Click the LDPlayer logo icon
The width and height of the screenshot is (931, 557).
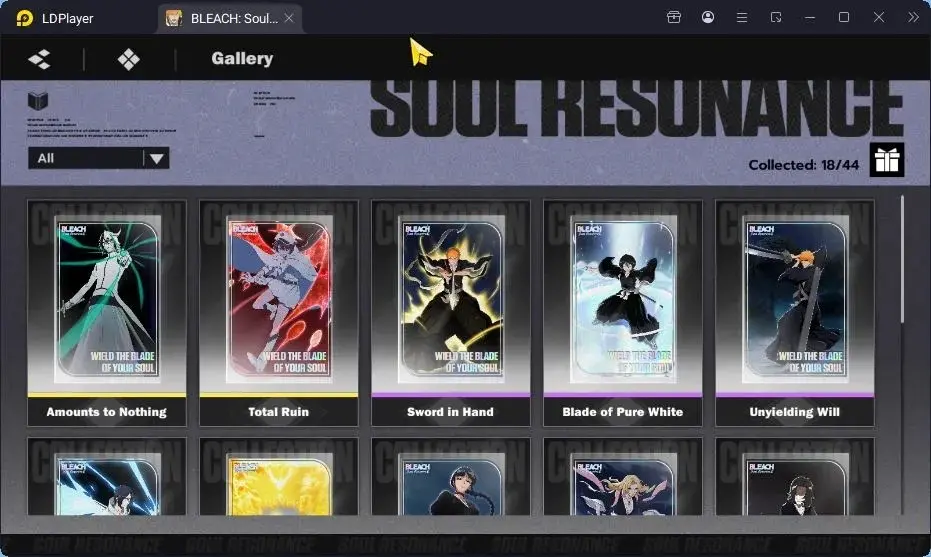point(24,18)
